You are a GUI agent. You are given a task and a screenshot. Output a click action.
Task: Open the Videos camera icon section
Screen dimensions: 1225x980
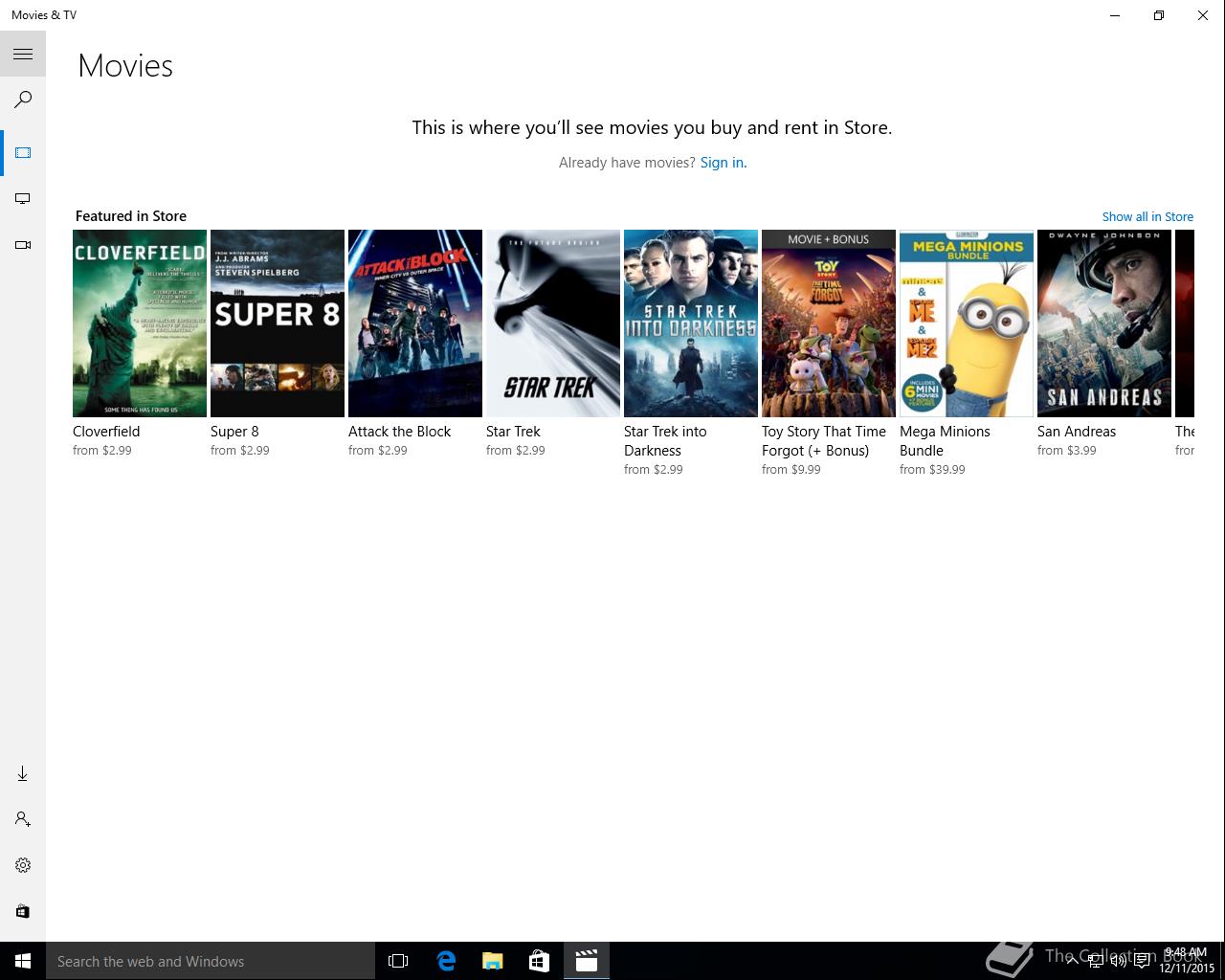click(x=23, y=245)
